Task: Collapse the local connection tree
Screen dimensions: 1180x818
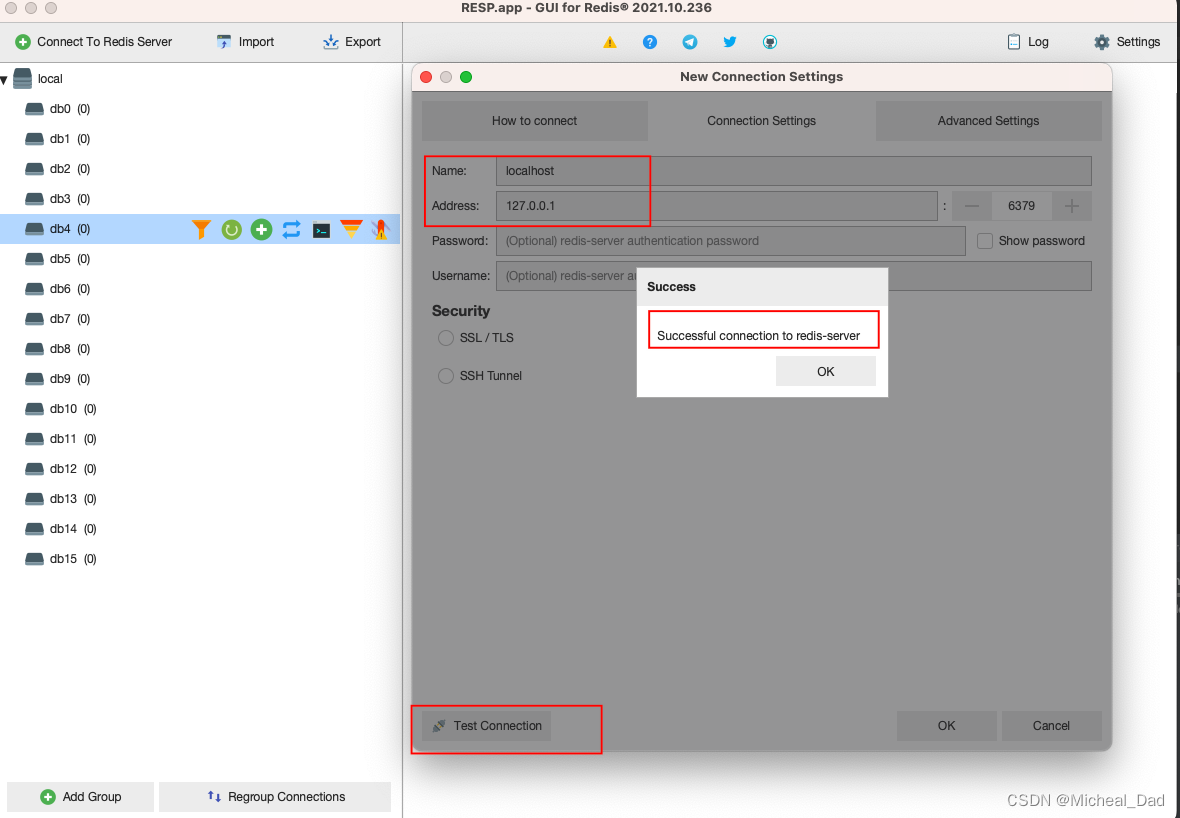Action: click(5, 79)
